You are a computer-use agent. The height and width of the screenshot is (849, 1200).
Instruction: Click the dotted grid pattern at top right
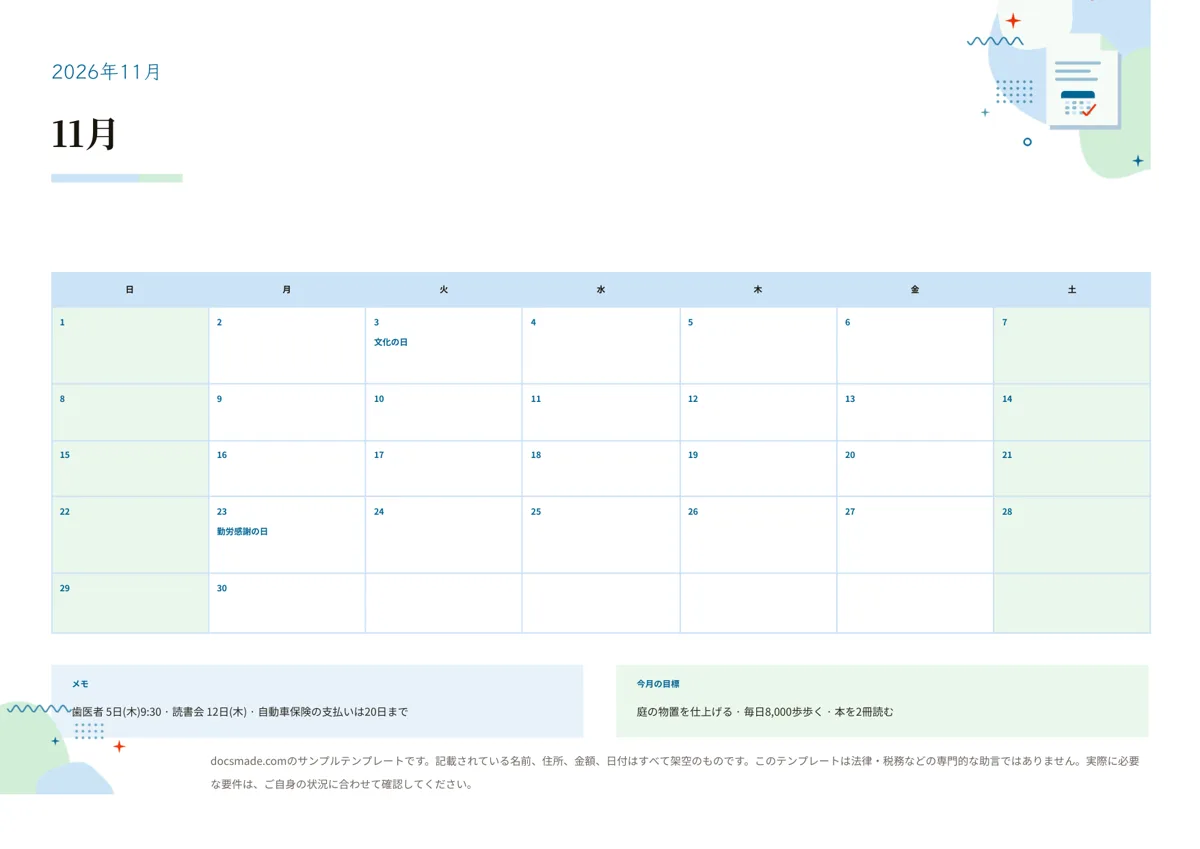click(1015, 92)
